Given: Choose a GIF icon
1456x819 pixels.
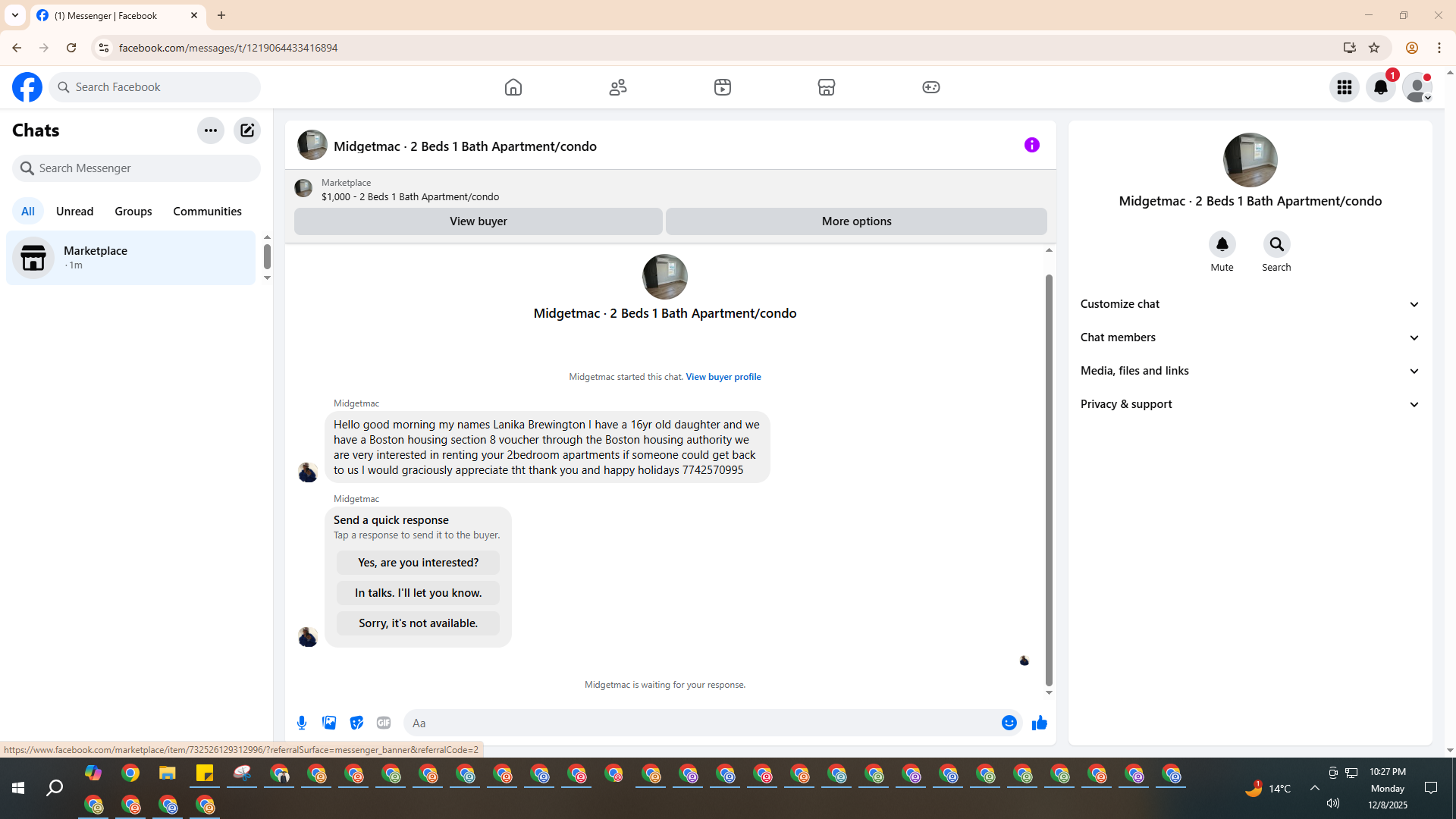Looking at the screenshot, I should pos(384,723).
